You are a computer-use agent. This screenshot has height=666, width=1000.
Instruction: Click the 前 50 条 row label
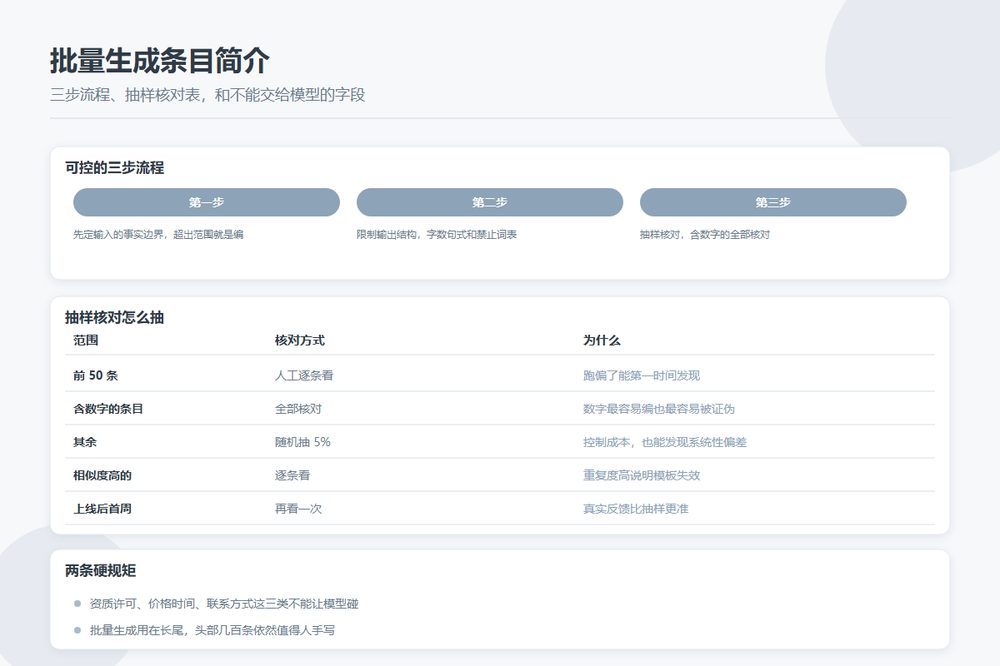click(96, 376)
